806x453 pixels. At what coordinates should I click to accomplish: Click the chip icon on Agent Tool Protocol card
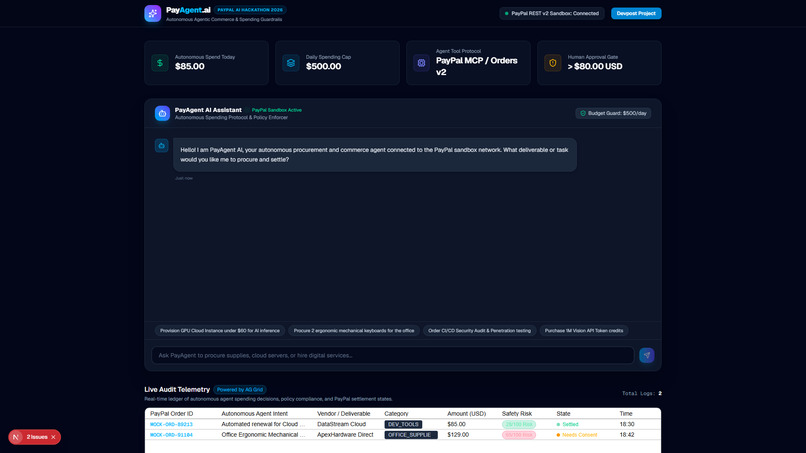click(422, 63)
